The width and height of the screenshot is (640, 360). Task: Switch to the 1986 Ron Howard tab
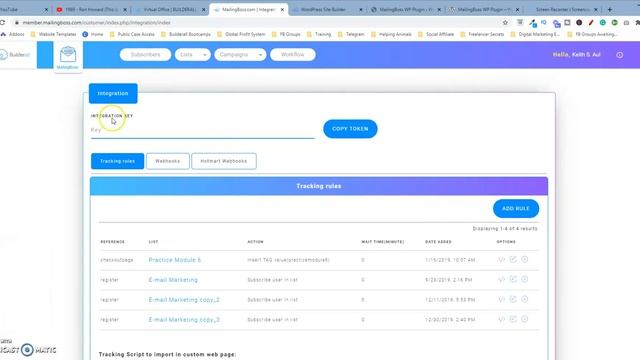(x=91, y=9)
